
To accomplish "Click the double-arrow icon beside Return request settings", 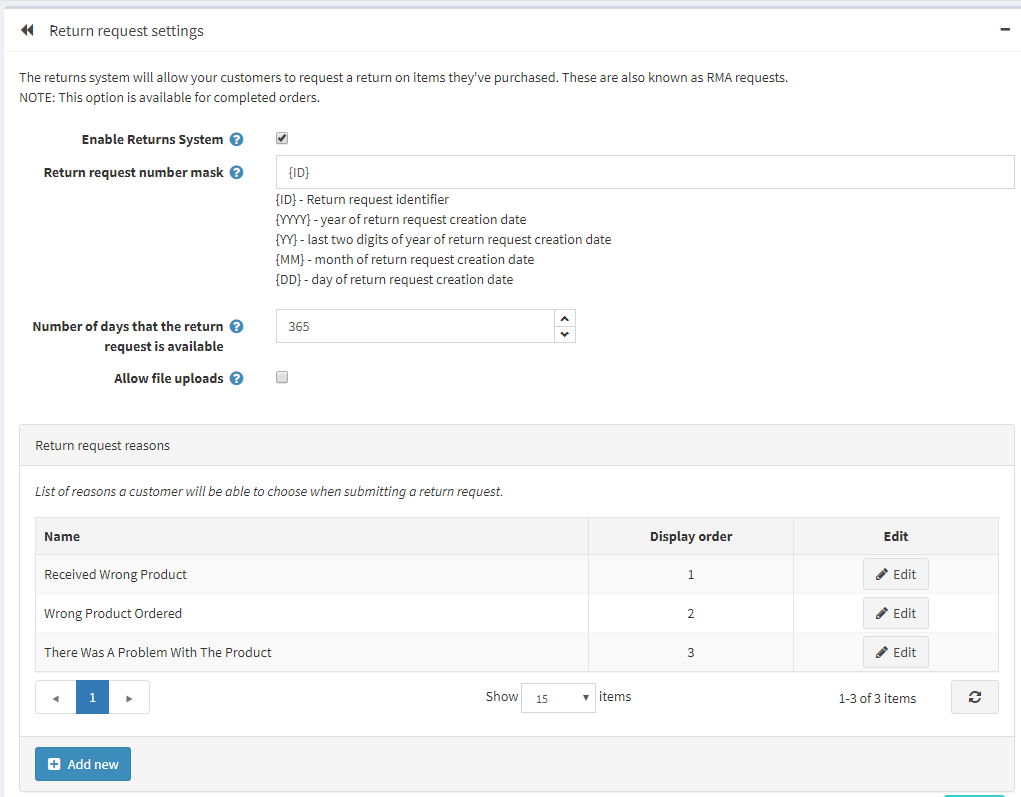I will coord(27,31).
